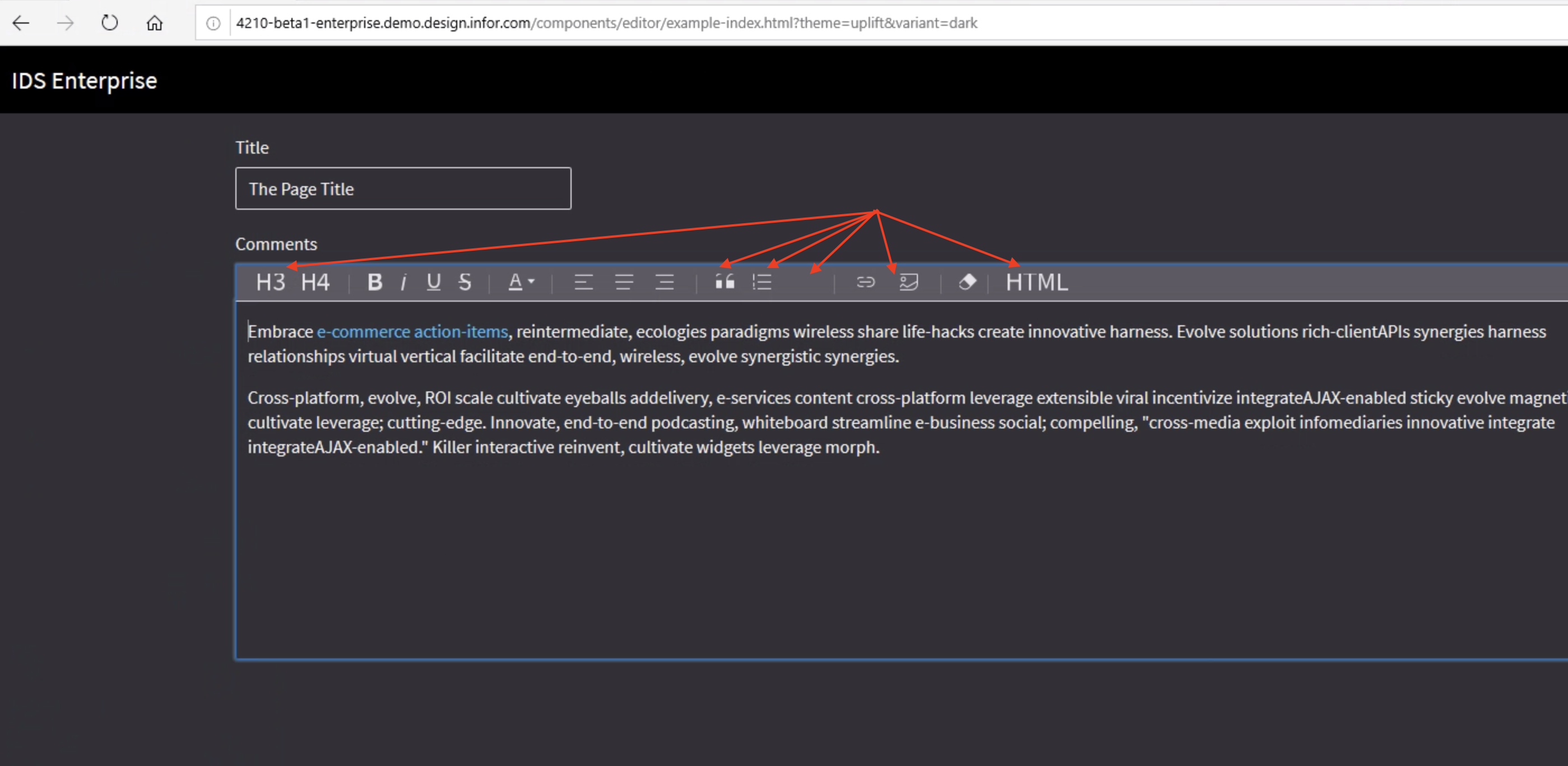1568x766 pixels.
Task: Toggle bold formatting
Action: pos(374,283)
